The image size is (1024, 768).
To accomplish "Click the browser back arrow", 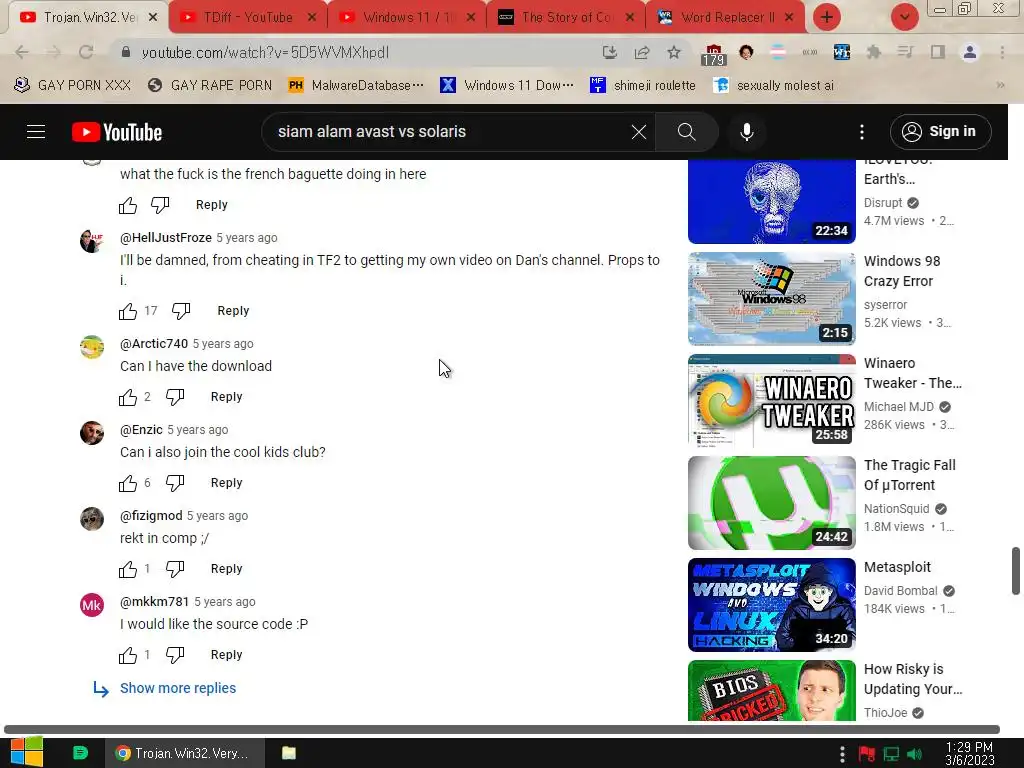I will pyautogui.click(x=22, y=52).
